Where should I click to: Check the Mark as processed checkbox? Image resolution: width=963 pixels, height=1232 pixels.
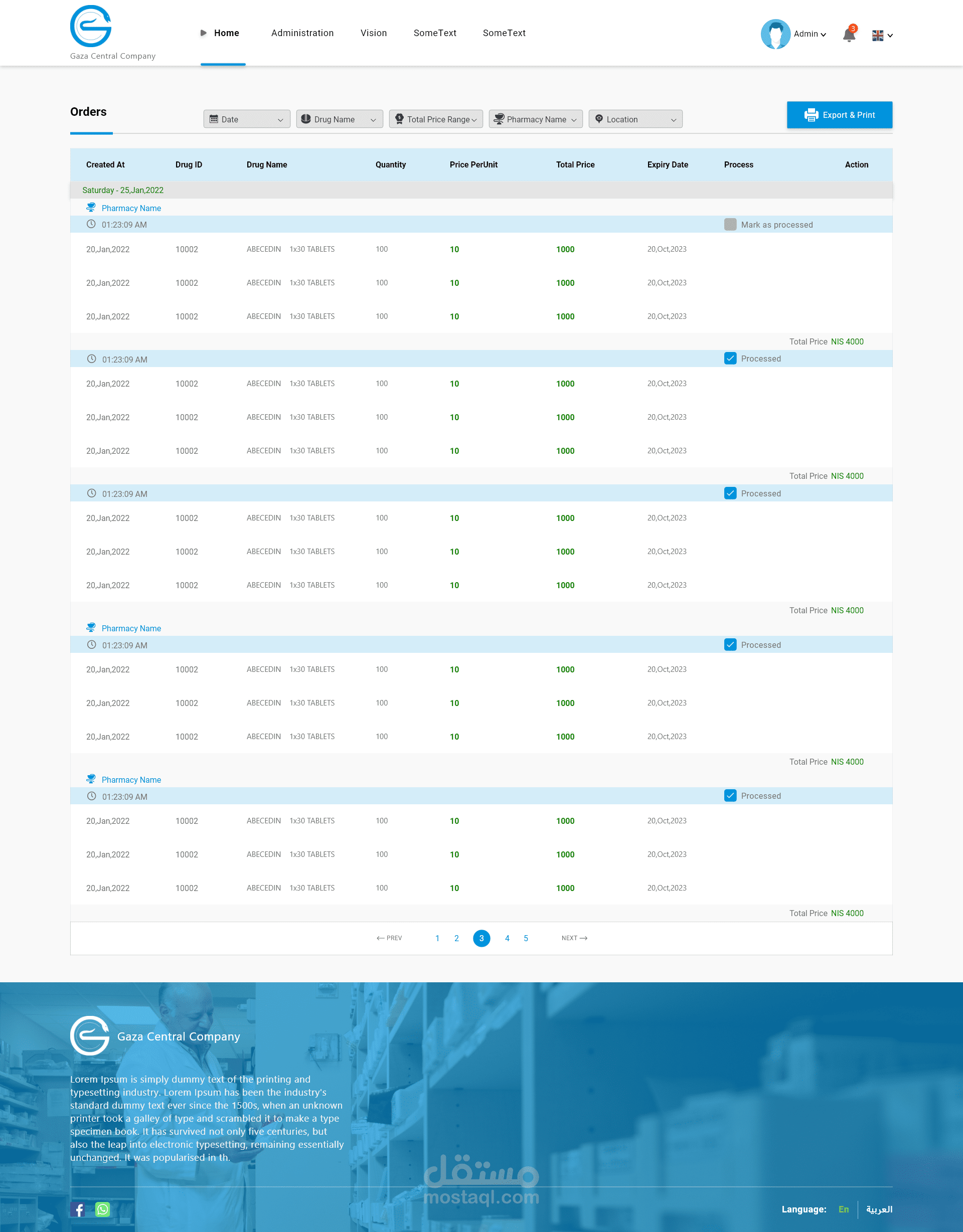(x=730, y=225)
